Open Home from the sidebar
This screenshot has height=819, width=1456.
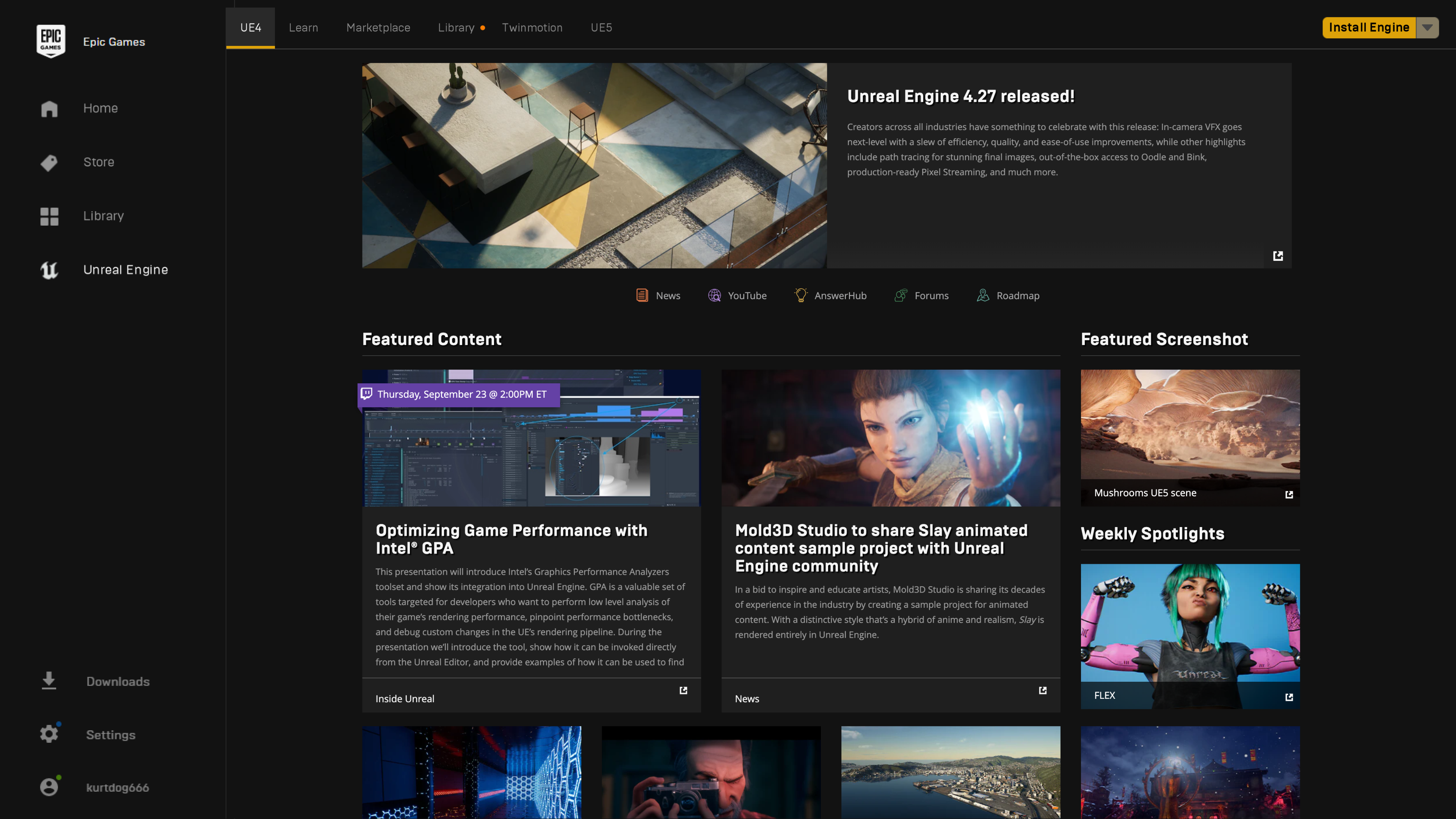pyautogui.click(x=100, y=108)
